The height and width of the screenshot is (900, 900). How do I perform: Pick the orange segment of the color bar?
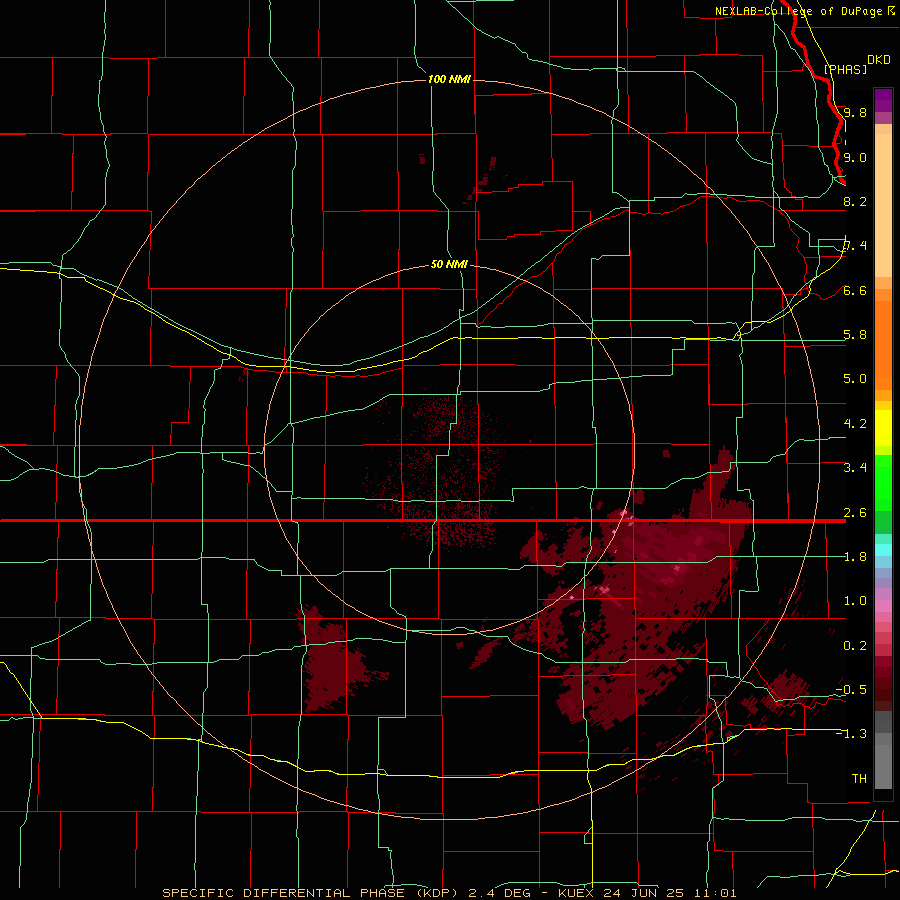(883, 344)
